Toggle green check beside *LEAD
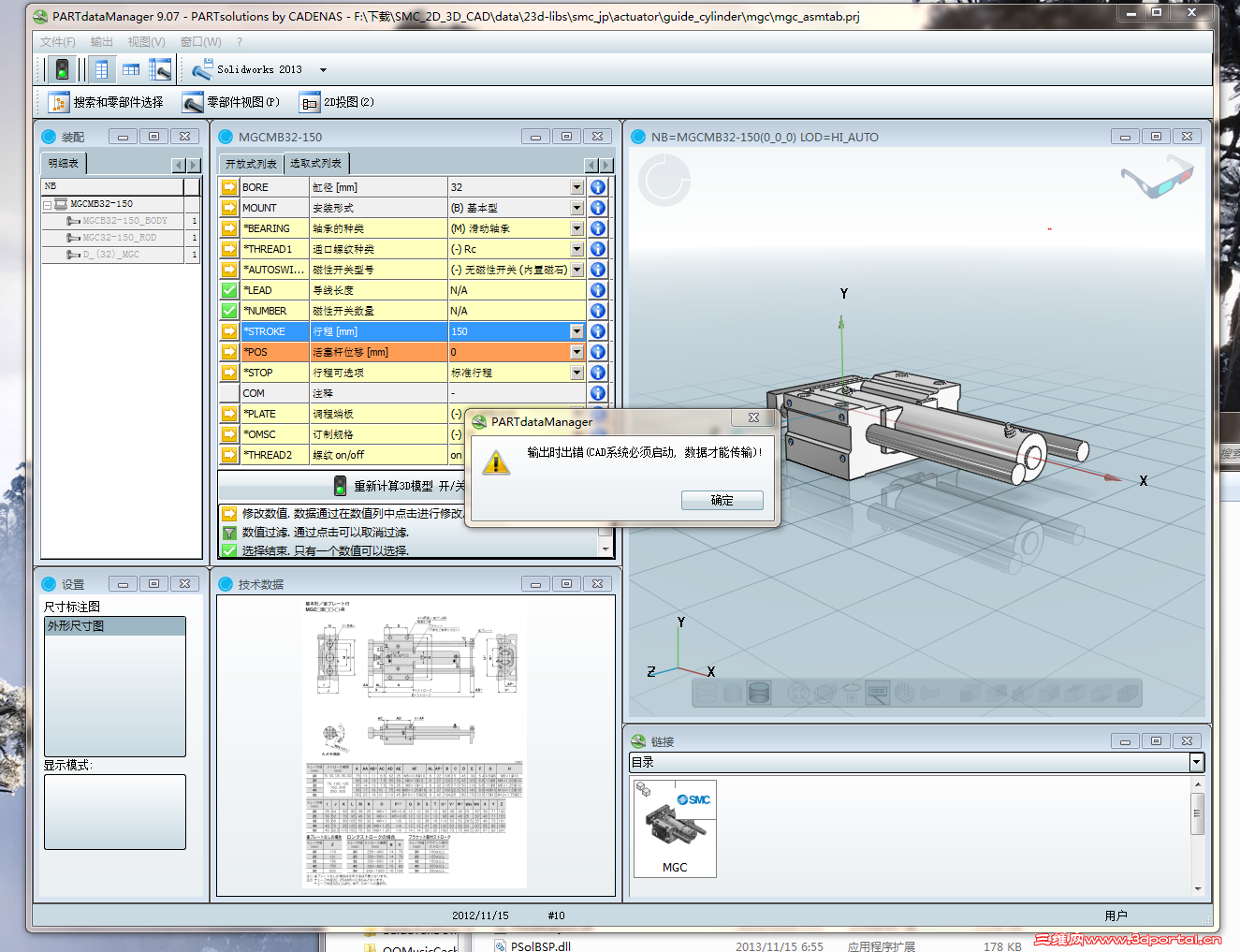The image size is (1240, 952). point(229,290)
